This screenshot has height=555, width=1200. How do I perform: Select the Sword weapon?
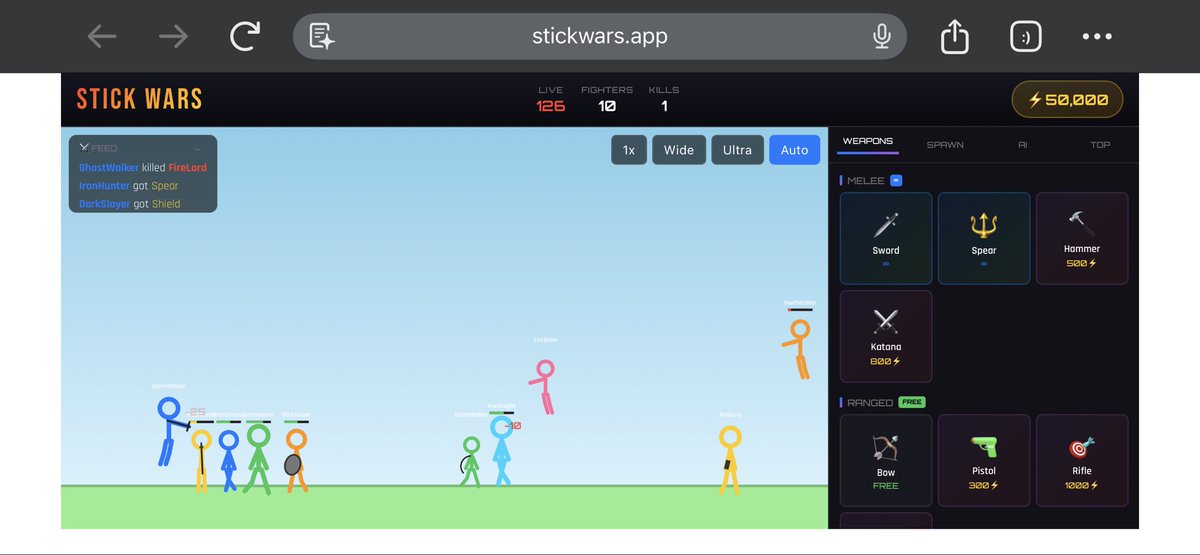point(886,238)
